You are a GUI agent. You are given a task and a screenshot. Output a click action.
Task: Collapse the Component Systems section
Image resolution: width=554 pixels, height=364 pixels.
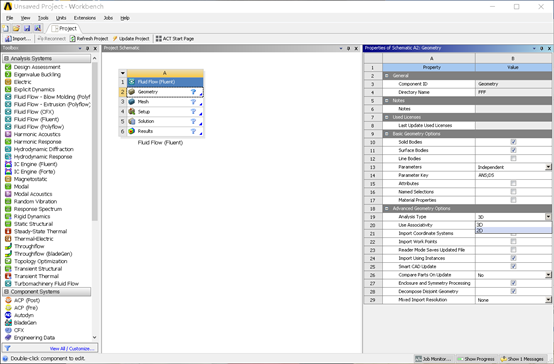coord(6,292)
